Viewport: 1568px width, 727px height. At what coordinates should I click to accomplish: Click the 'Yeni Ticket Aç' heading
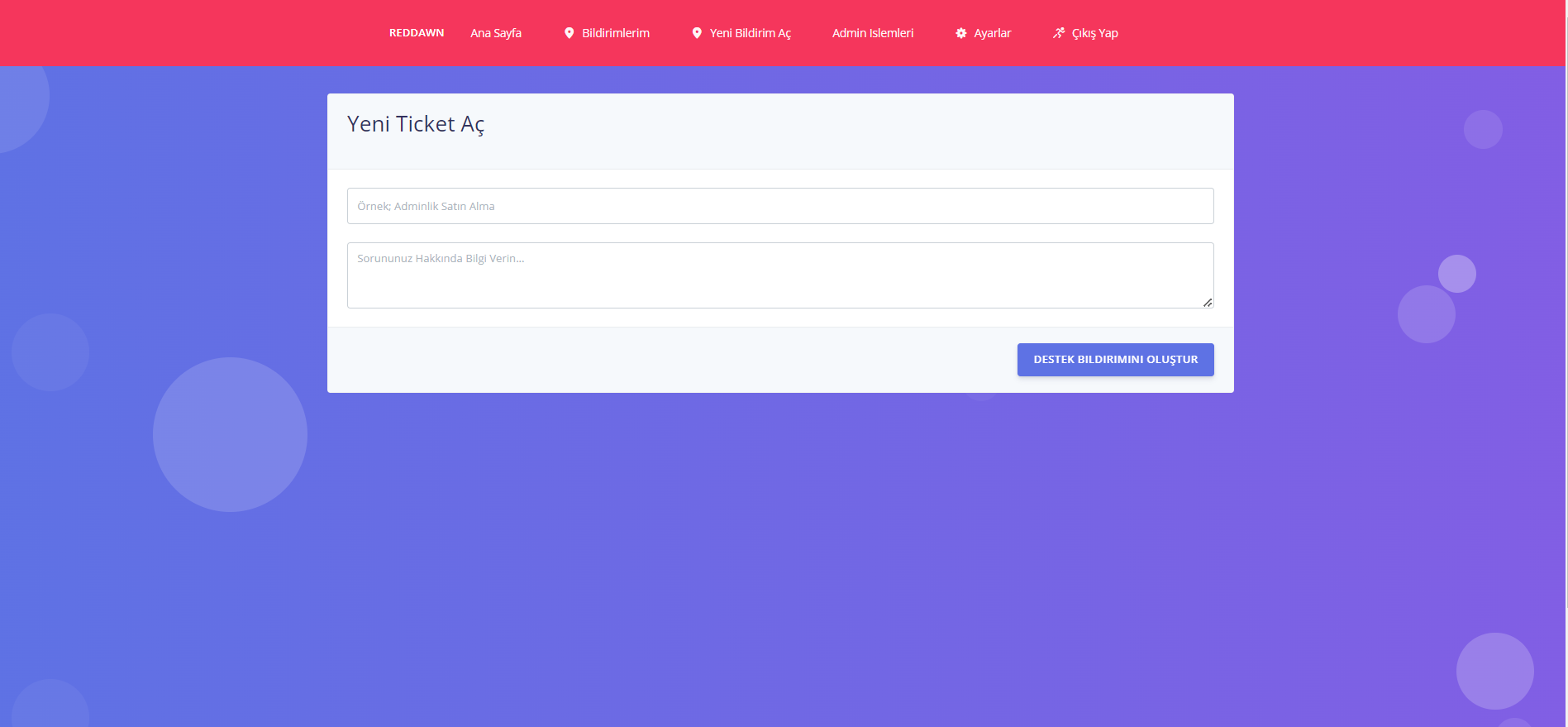[x=416, y=124]
